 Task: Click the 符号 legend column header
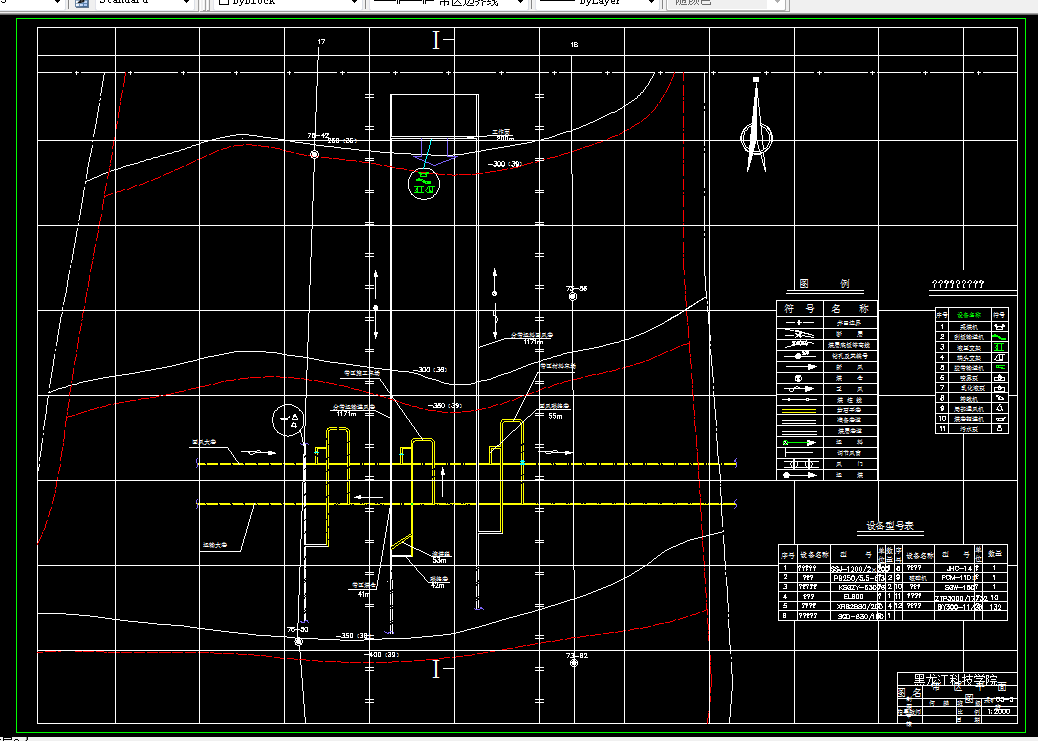tap(800, 309)
